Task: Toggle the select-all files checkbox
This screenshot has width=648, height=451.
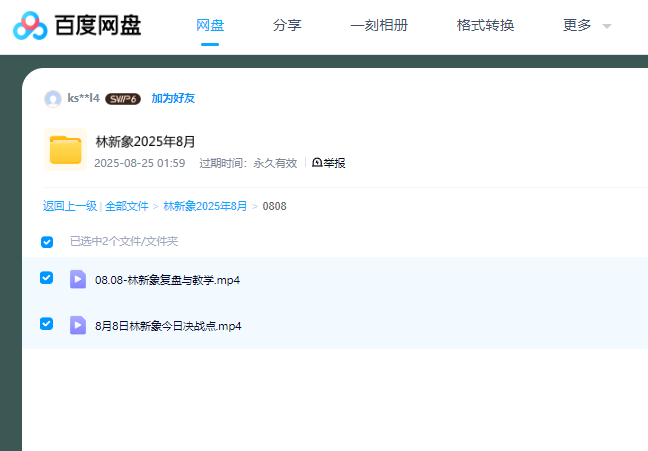Action: point(47,242)
